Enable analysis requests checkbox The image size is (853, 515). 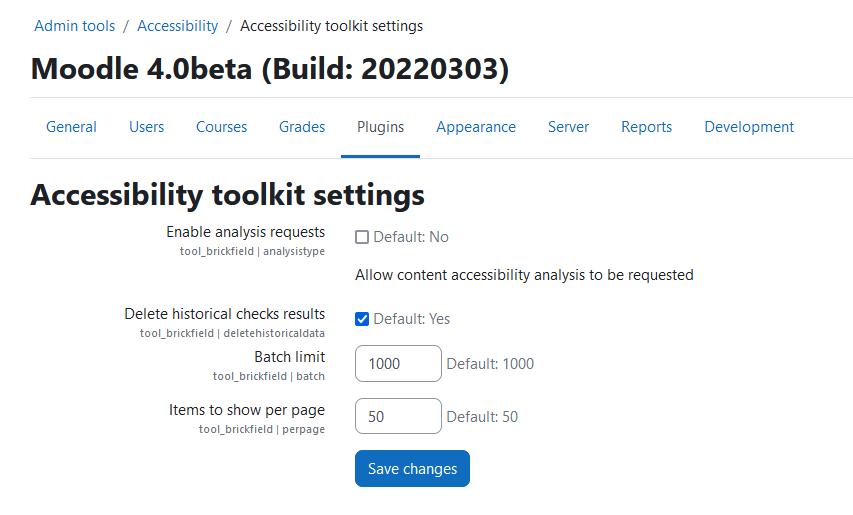pyautogui.click(x=362, y=237)
